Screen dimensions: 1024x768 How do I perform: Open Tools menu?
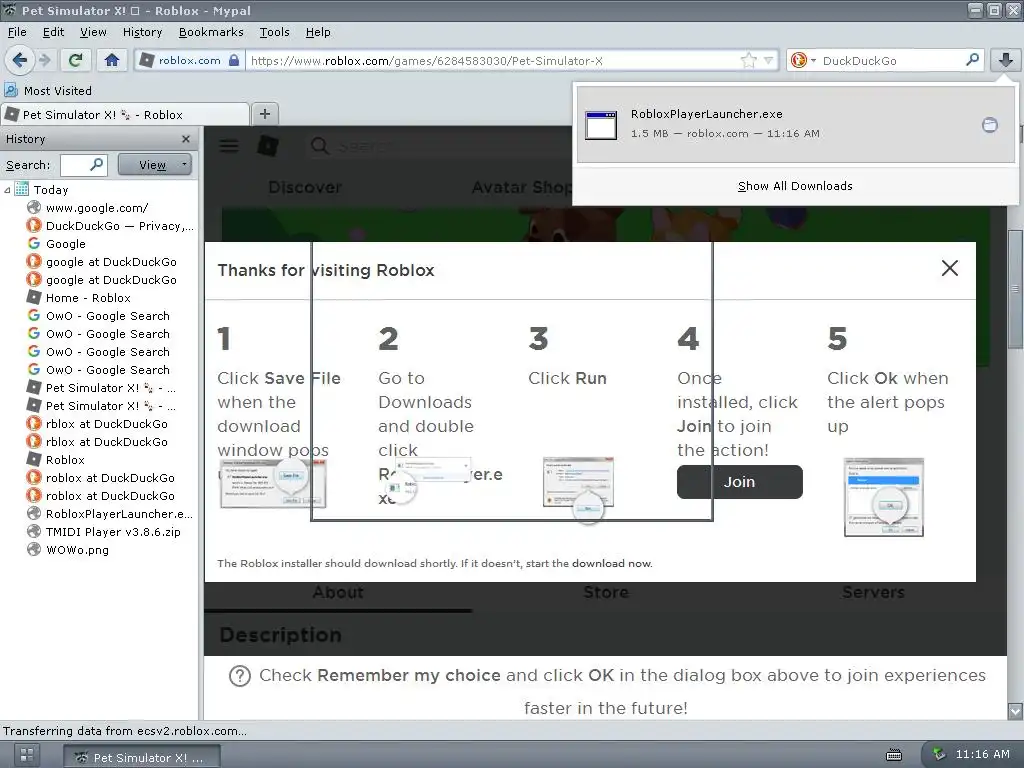pos(274,32)
